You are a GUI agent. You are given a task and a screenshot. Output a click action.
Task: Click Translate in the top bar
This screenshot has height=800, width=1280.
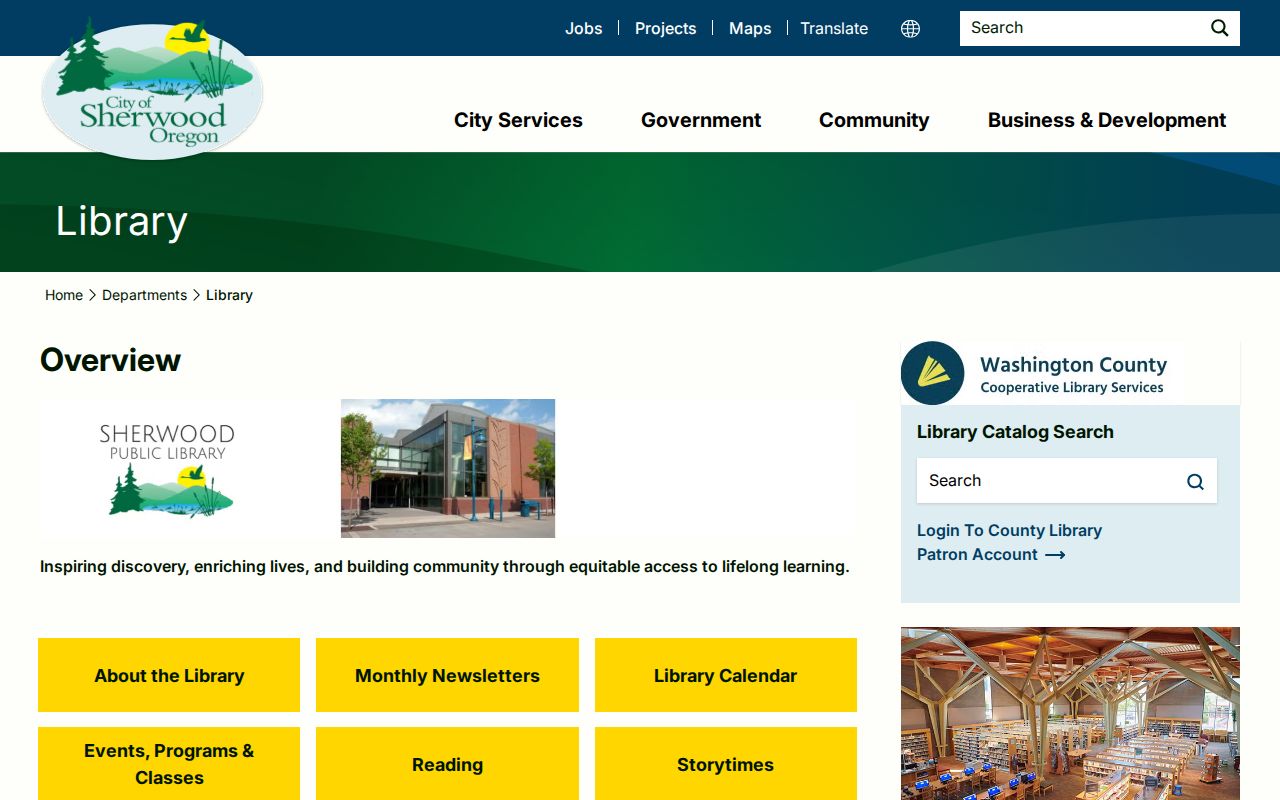pos(834,28)
